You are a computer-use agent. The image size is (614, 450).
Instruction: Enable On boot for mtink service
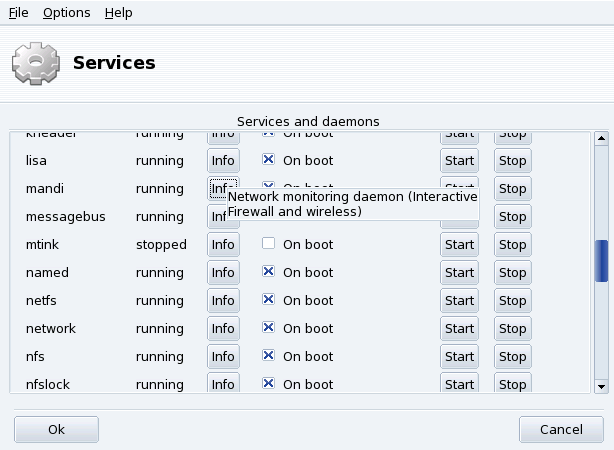coord(268,244)
